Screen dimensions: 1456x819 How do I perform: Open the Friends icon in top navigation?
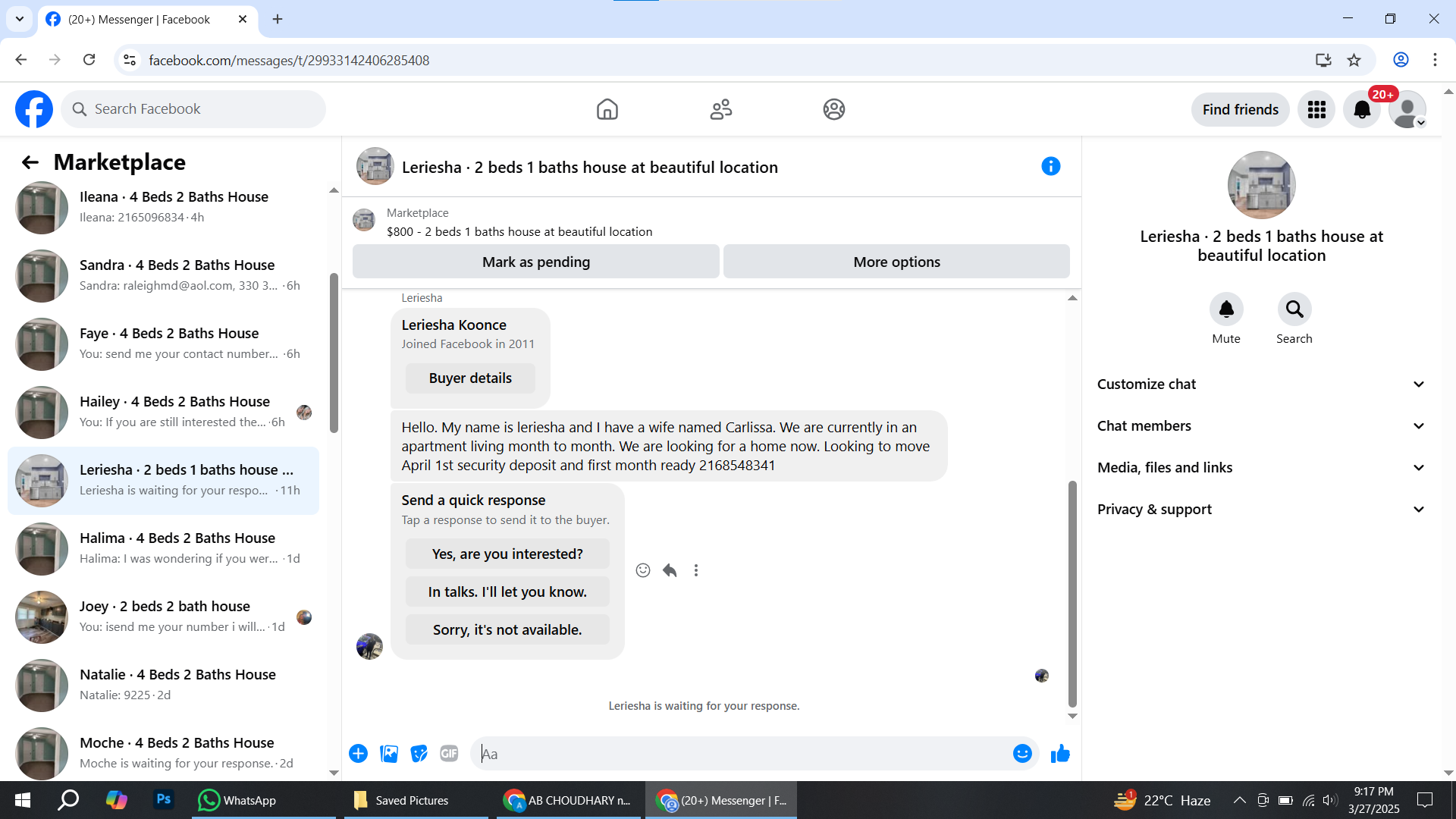pos(720,109)
